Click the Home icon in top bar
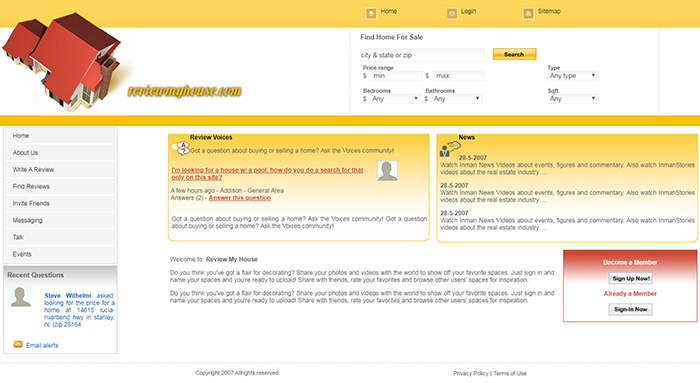The height and width of the screenshot is (383, 700). coord(371,13)
